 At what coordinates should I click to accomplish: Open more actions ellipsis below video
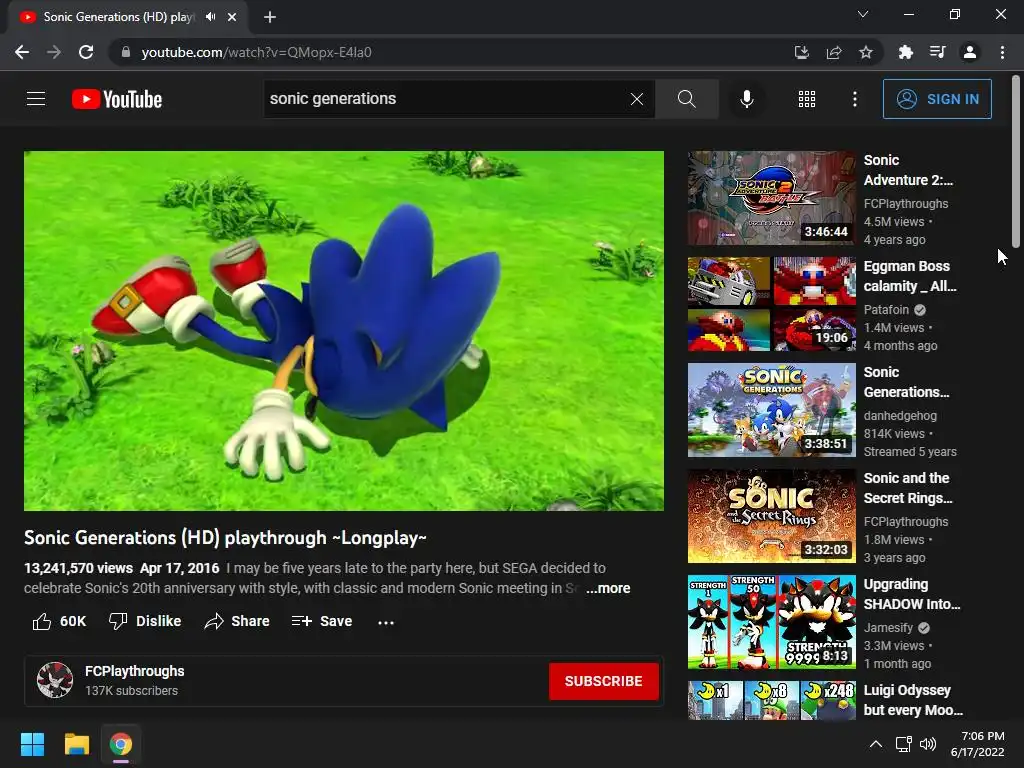point(386,622)
